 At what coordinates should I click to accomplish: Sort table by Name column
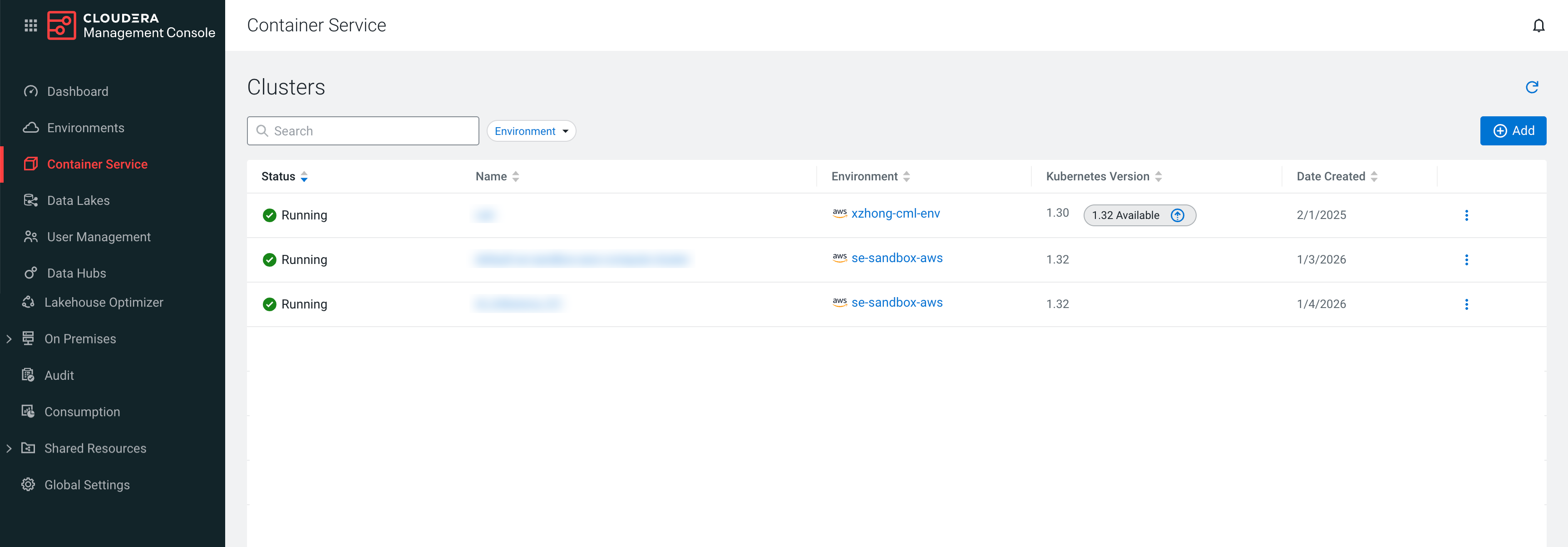coord(515,177)
